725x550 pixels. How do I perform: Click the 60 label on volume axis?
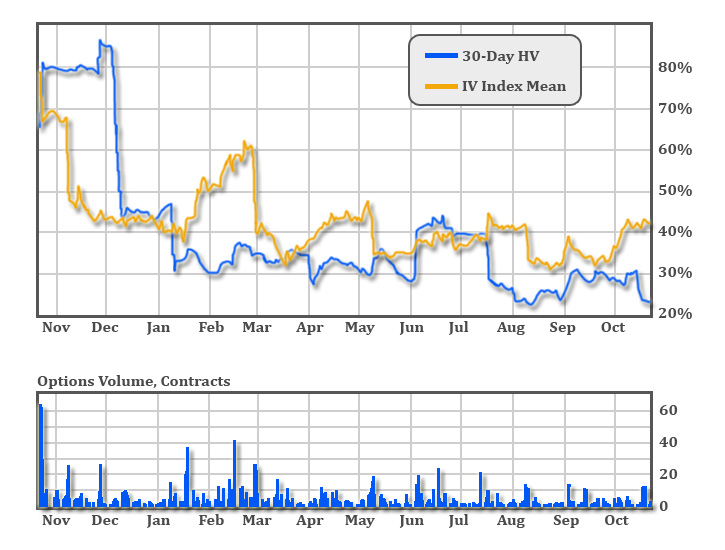[x=670, y=410]
